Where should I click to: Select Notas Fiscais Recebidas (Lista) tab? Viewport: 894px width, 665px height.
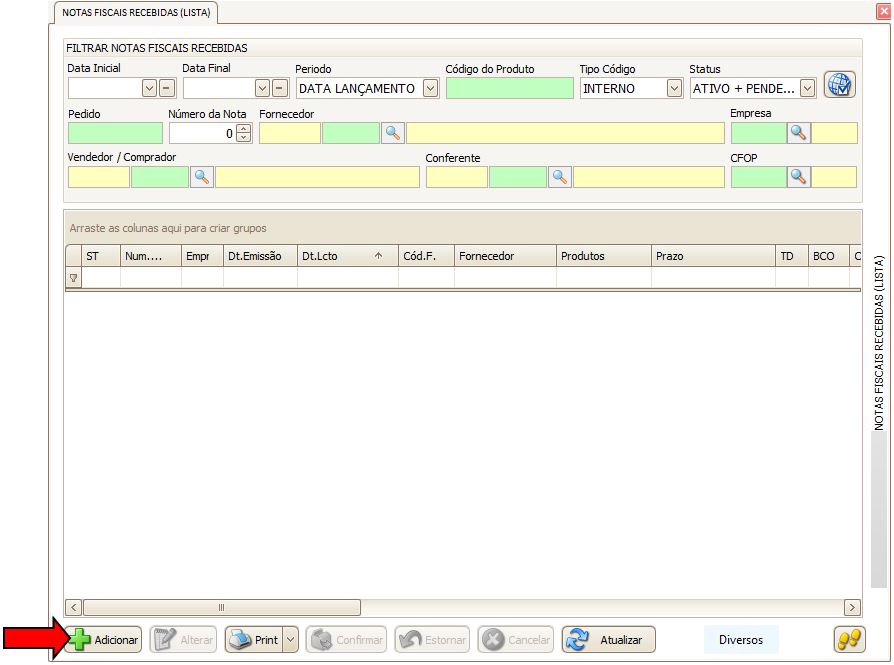tap(136, 13)
